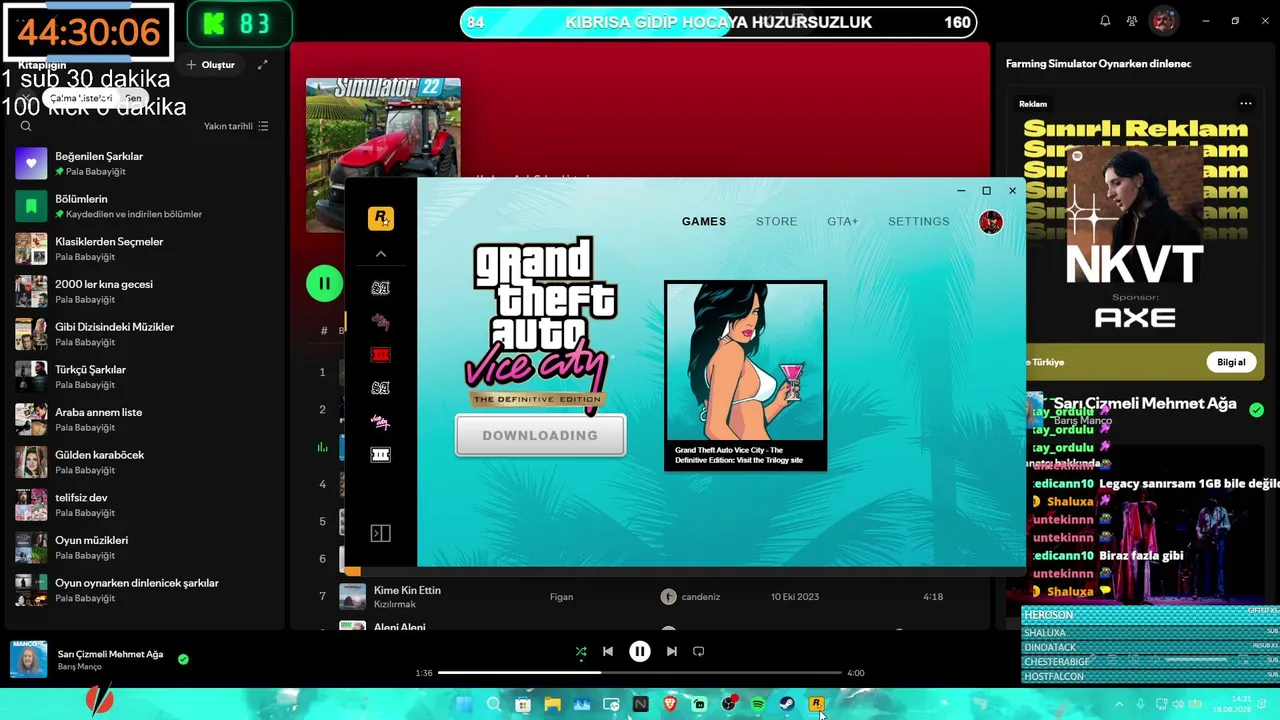Select the pink Vice City icon in launcher sidebar
Viewport: 1280px width, 720px height.
tap(380, 321)
